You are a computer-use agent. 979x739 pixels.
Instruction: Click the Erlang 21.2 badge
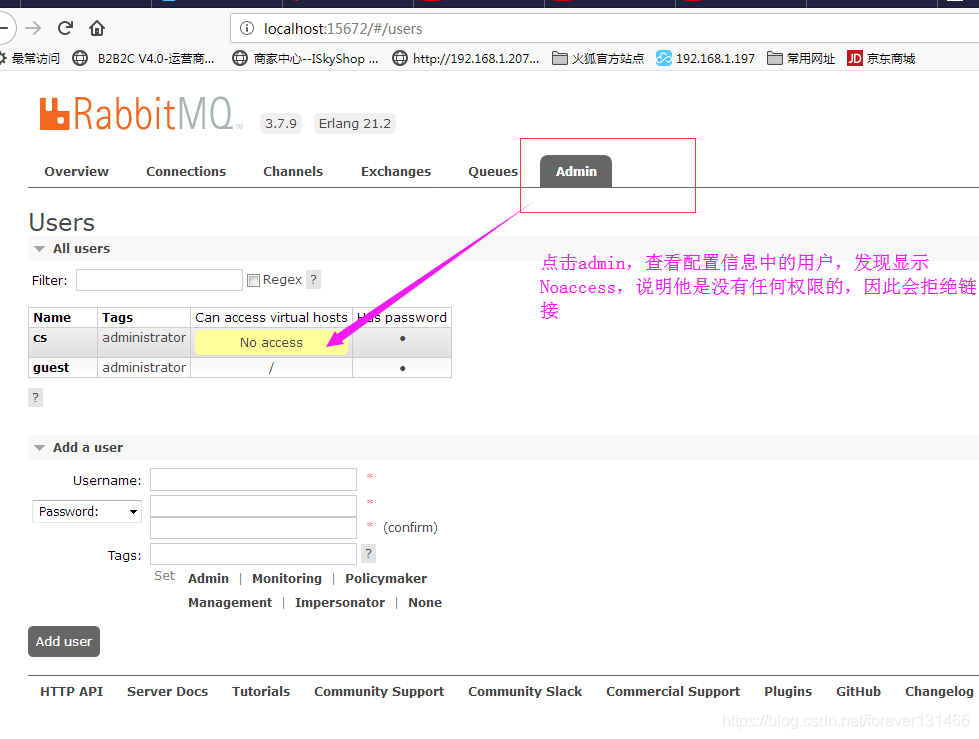355,124
